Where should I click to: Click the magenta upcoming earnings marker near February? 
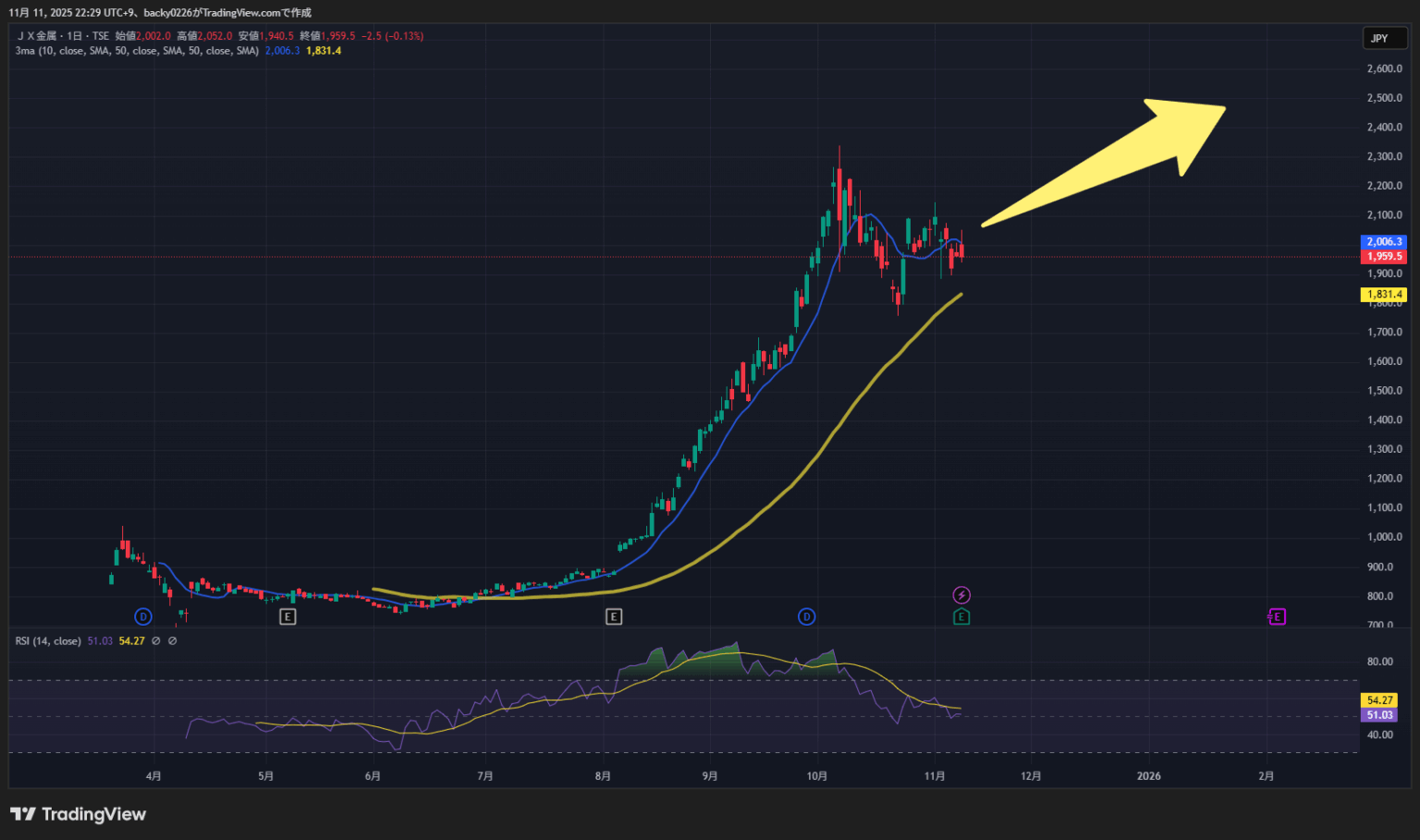1277,616
